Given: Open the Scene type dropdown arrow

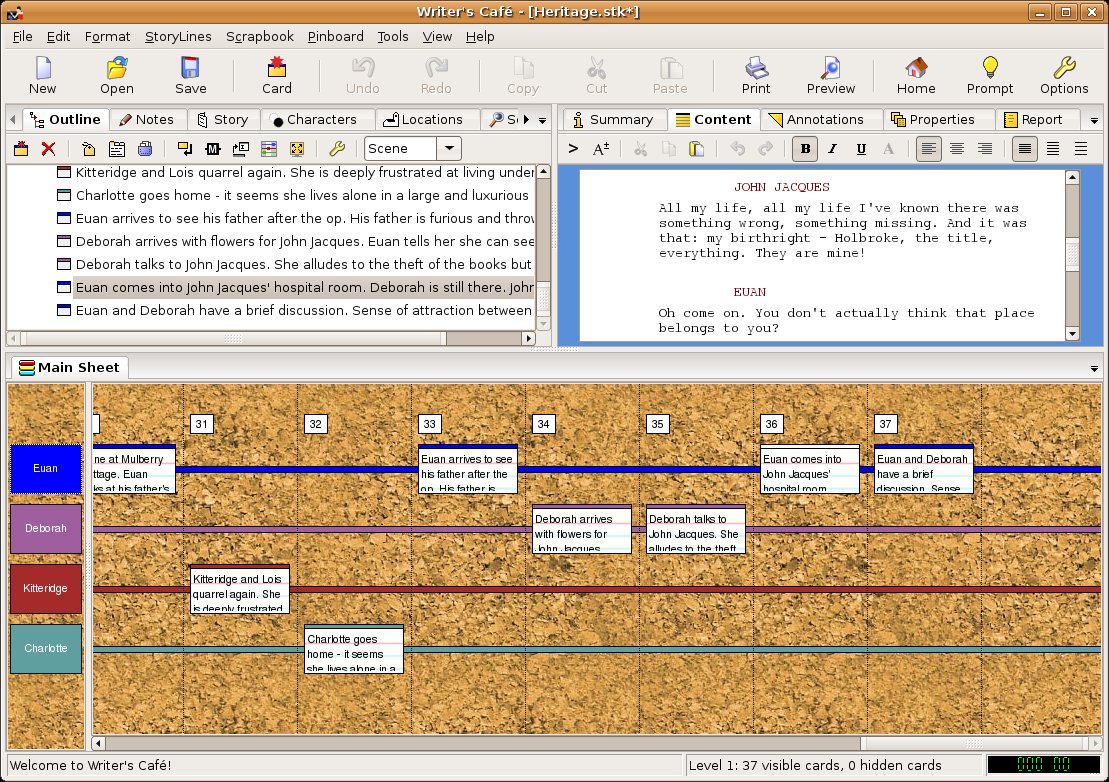Looking at the screenshot, I should pos(449,148).
